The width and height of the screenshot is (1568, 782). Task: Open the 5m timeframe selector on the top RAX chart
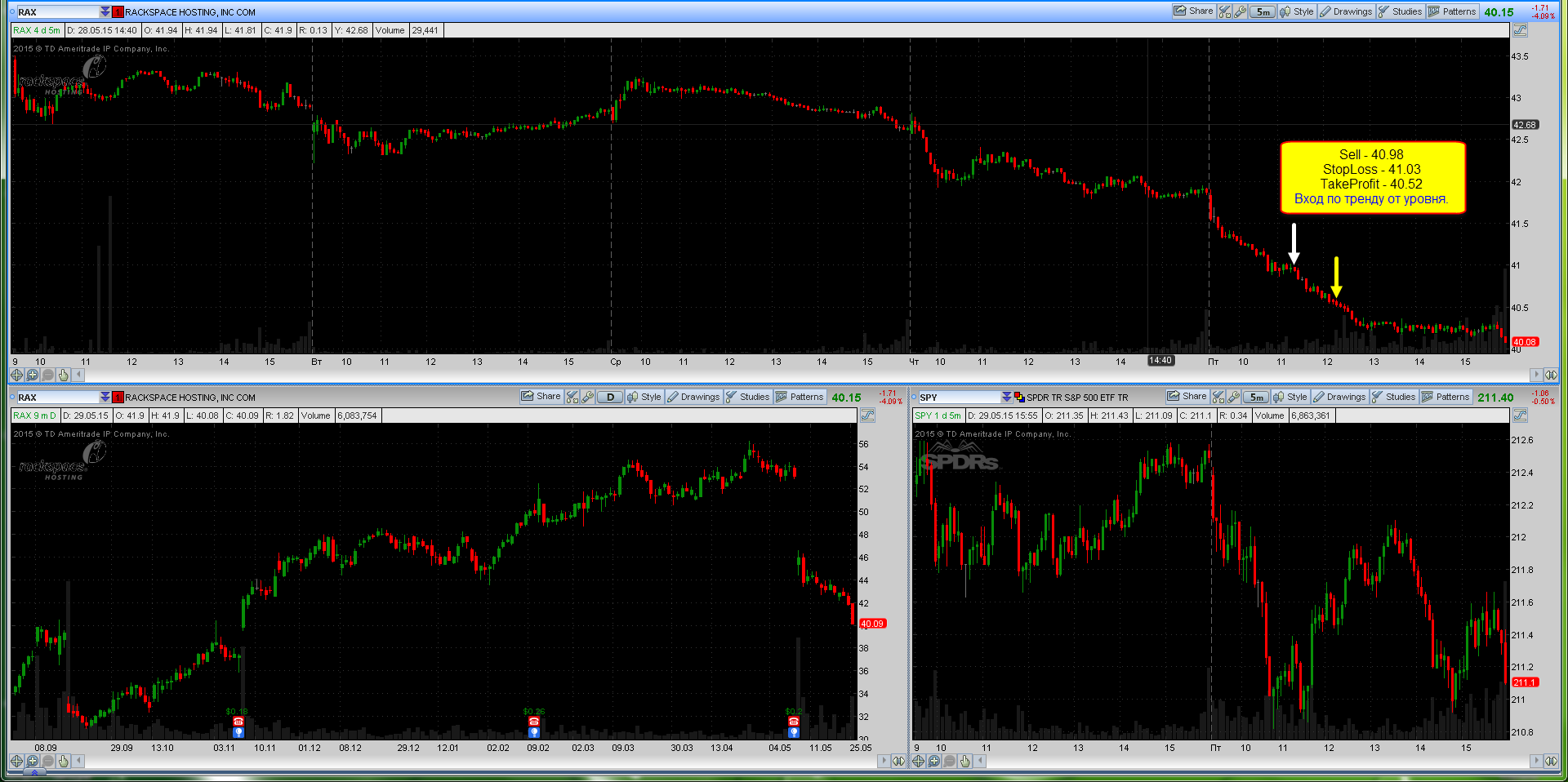click(1263, 11)
